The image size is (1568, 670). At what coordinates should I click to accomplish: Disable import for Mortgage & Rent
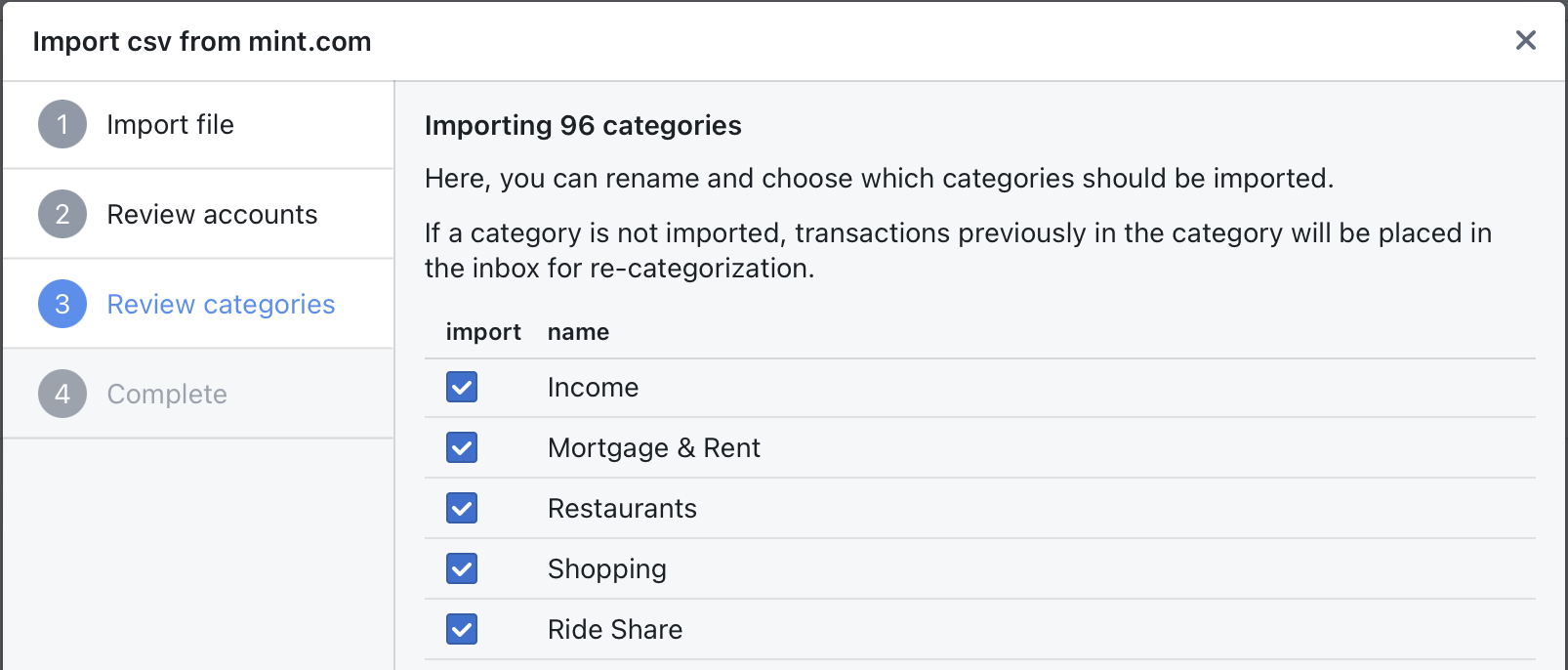pyautogui.click(x=461, y=447)
